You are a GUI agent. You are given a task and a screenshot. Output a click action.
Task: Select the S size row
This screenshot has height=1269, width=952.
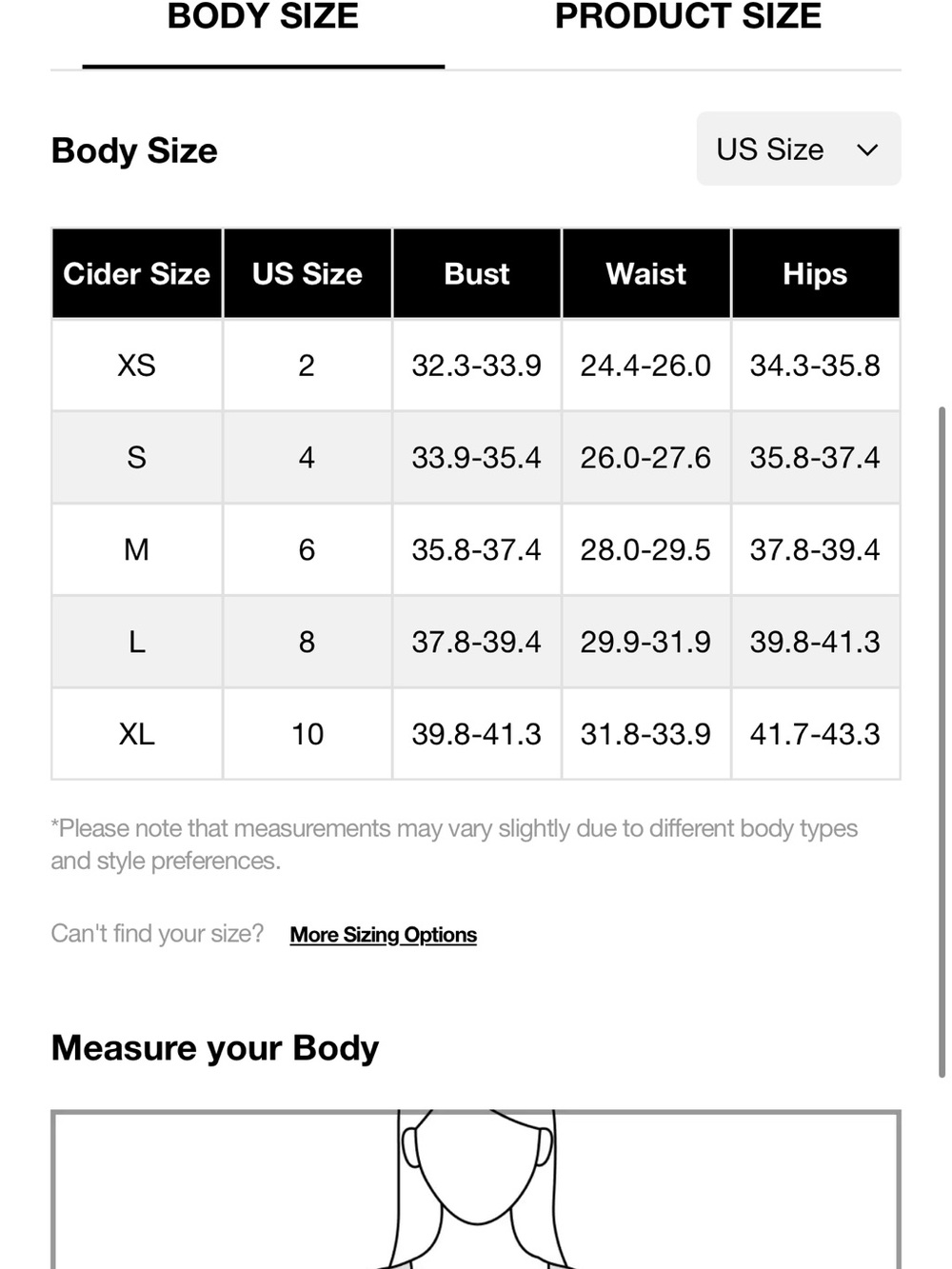[476, 458]
